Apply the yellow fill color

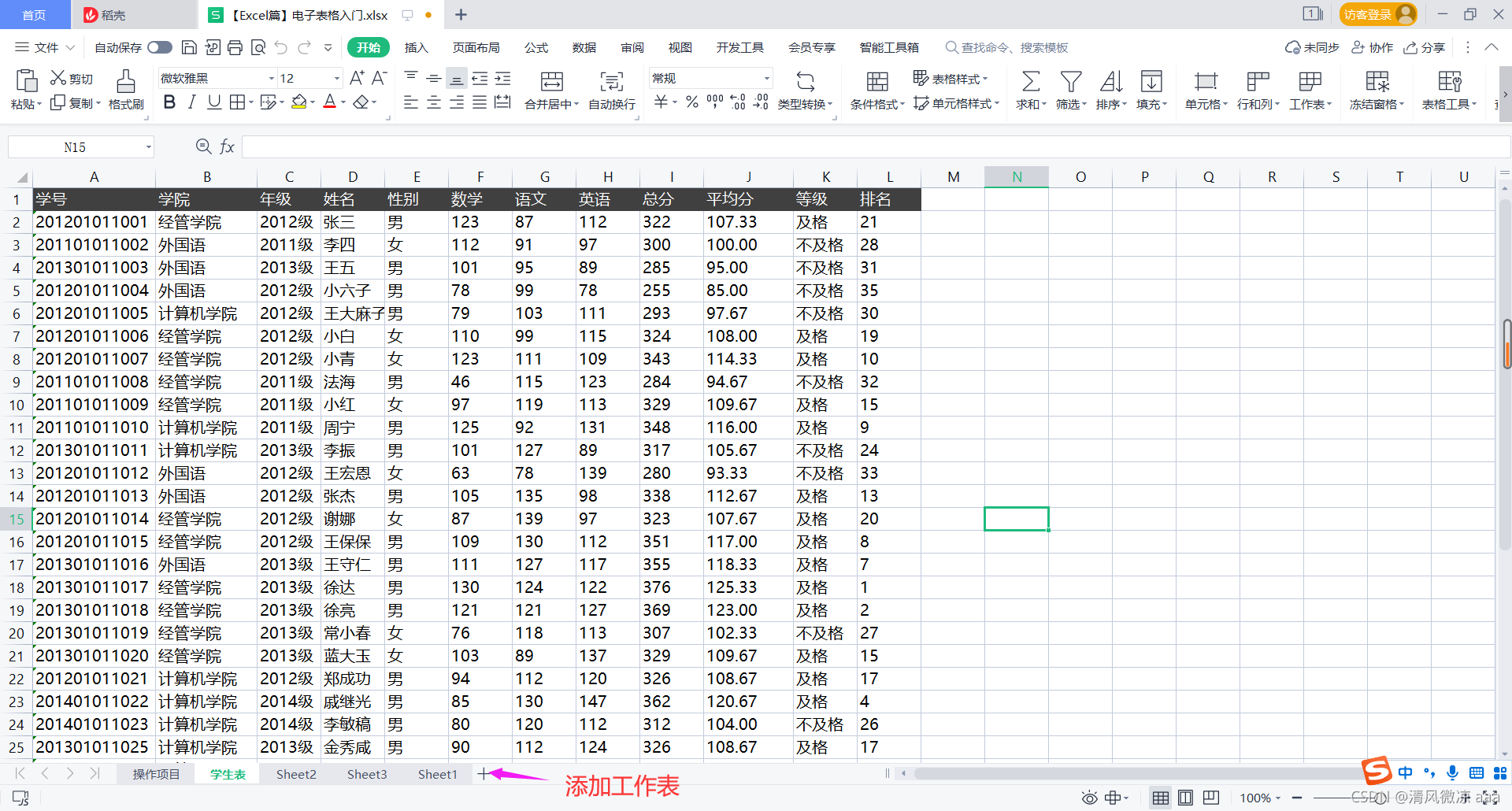tap(298, 102)
